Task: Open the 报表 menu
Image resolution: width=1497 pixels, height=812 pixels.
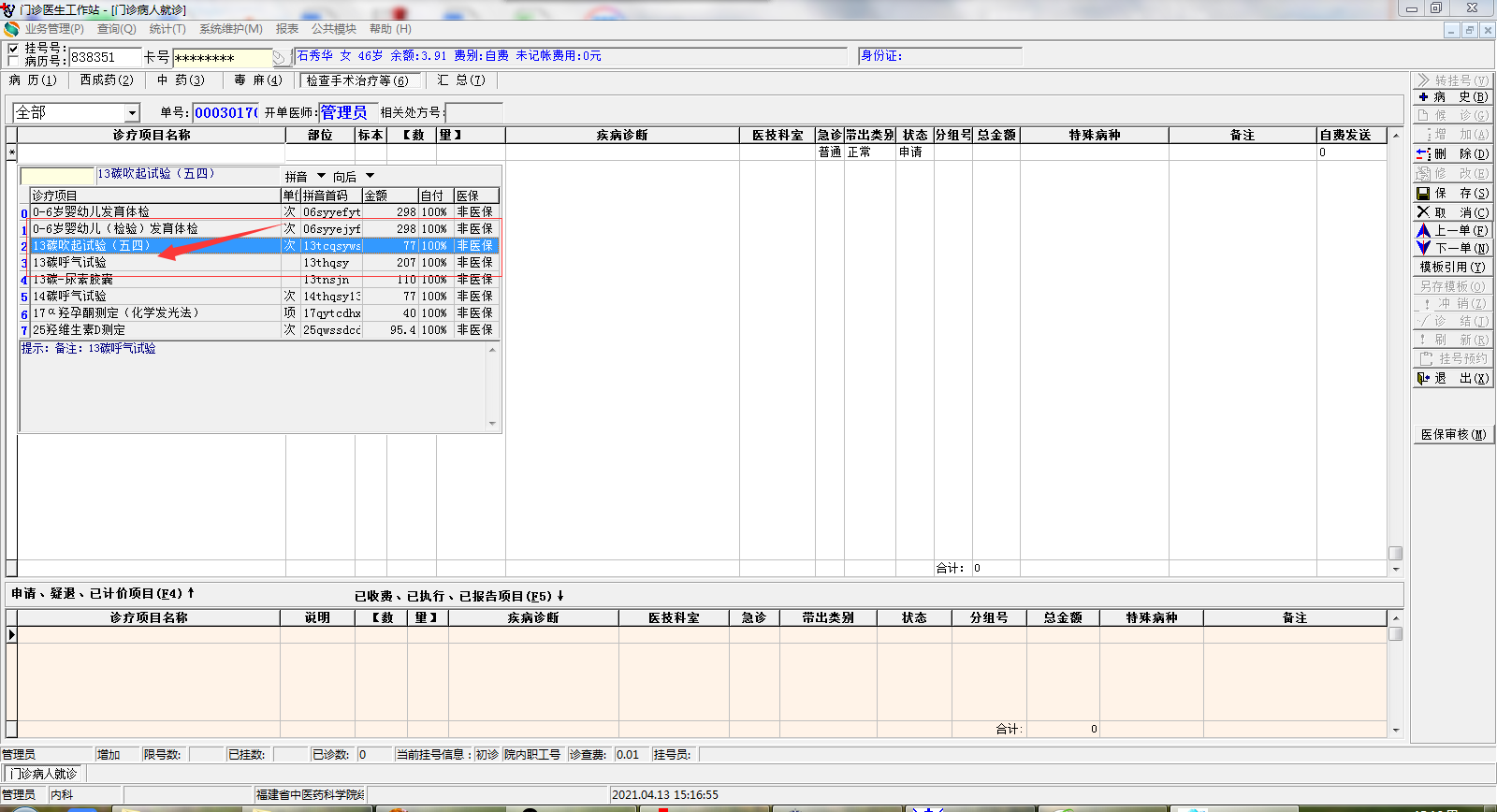Action: click(x=287, y=29)
